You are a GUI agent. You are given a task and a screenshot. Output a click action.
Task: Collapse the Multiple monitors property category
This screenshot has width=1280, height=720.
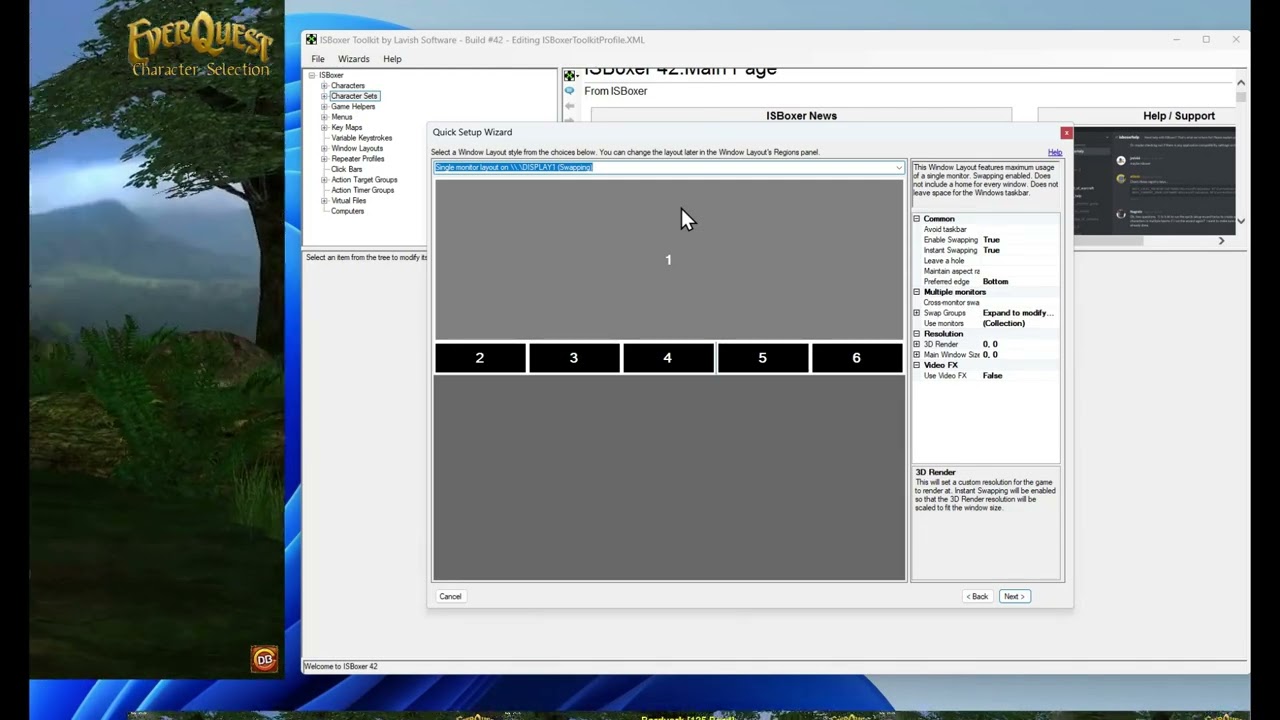click(x=916, y=292)
